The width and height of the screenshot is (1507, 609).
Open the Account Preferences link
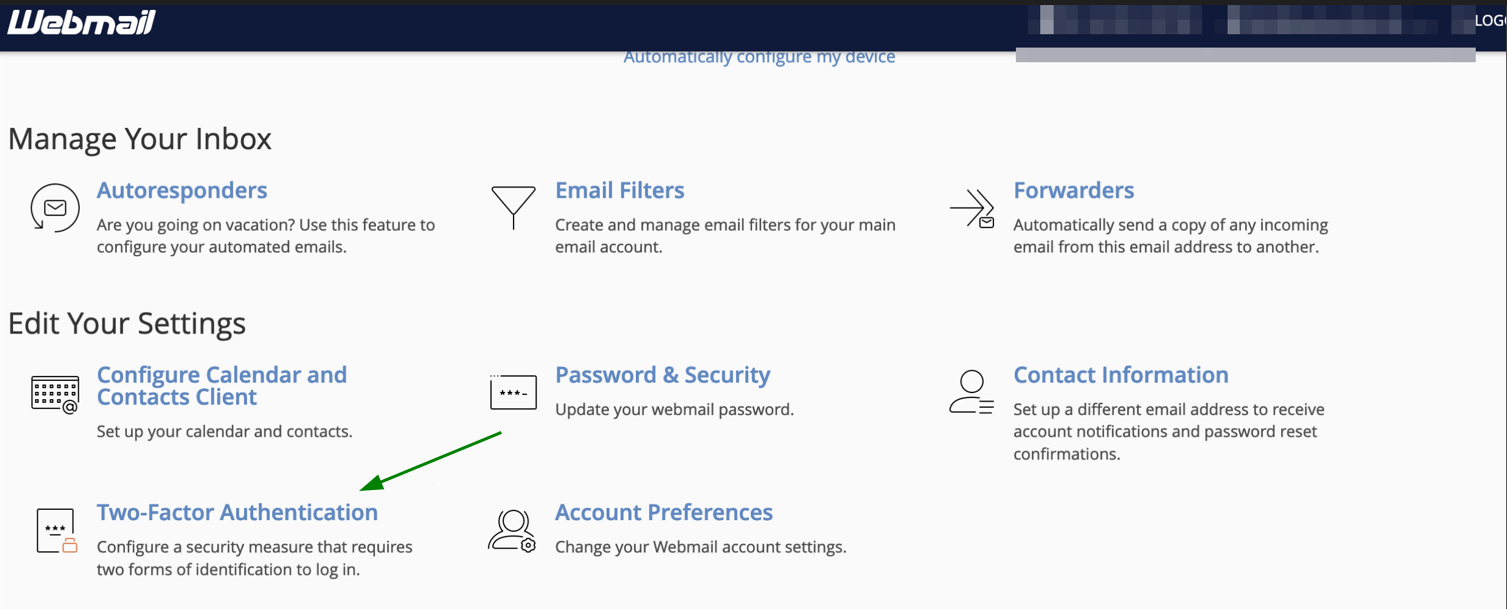pos(664,512)
